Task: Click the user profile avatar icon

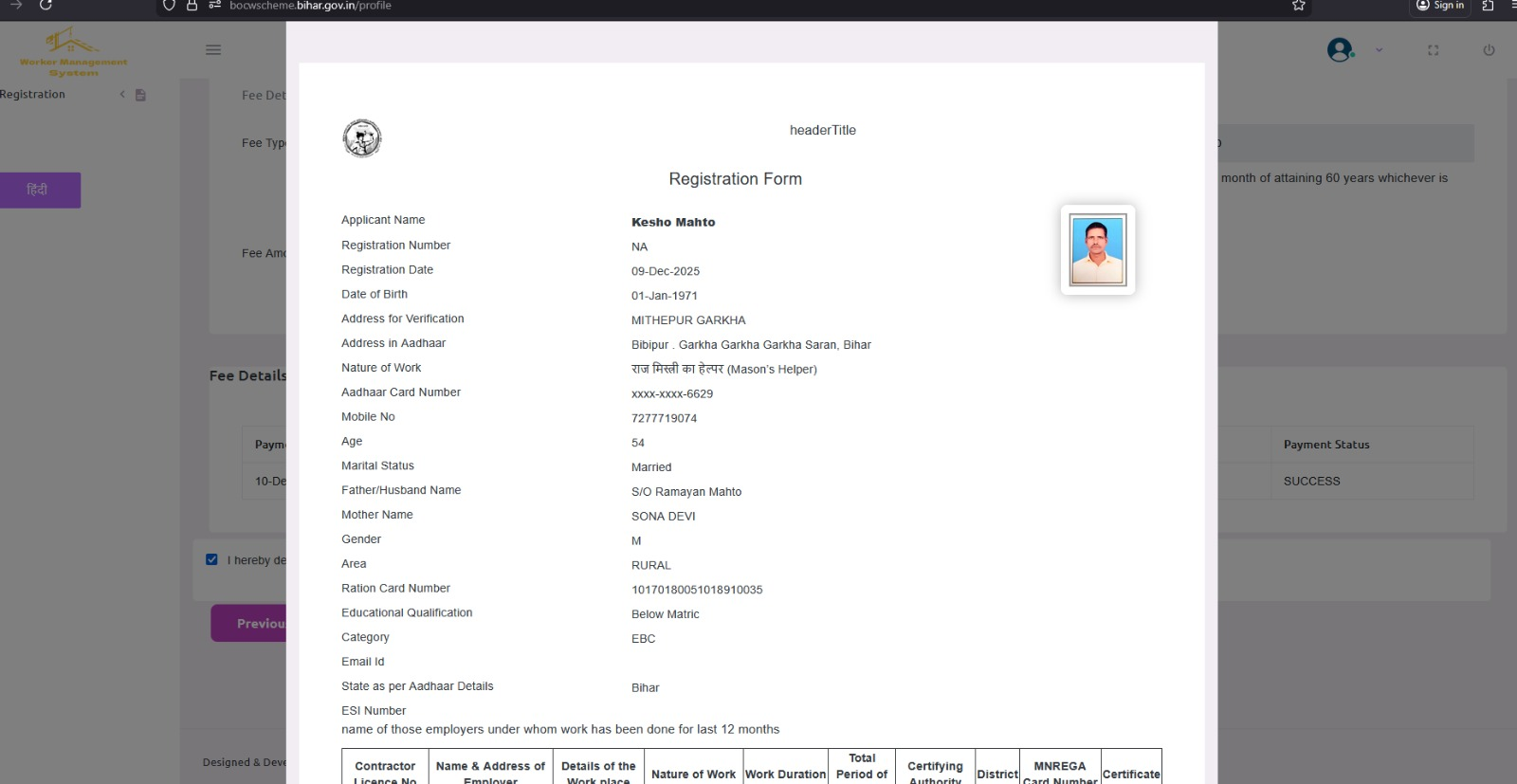Action: pyautogui.click(x=1340, y=50)
